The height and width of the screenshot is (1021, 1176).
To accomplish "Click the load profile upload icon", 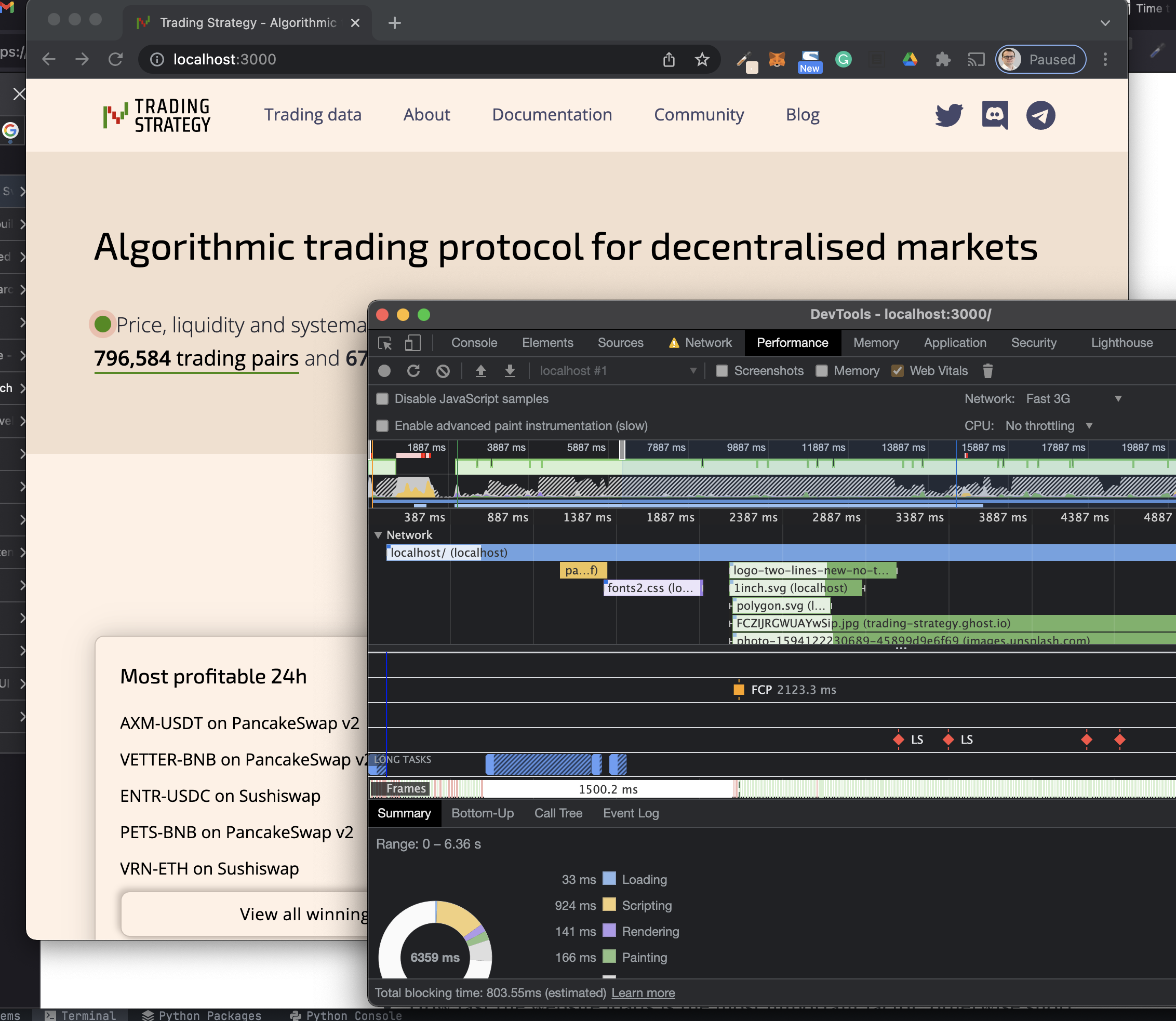I will (x=481, y=371).
